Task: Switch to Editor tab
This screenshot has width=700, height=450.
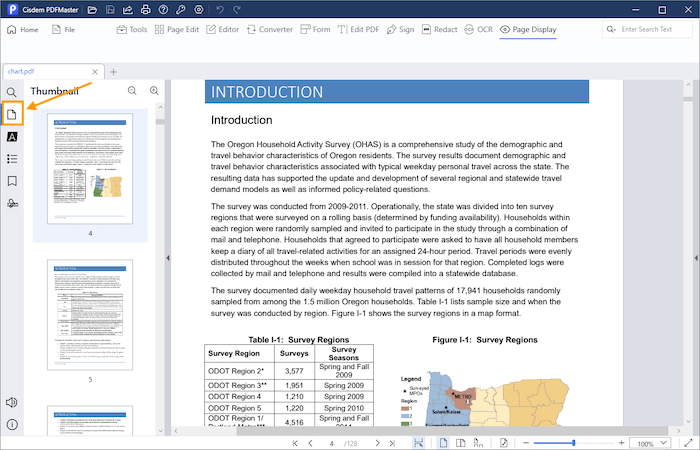Action: coord(223,29)
